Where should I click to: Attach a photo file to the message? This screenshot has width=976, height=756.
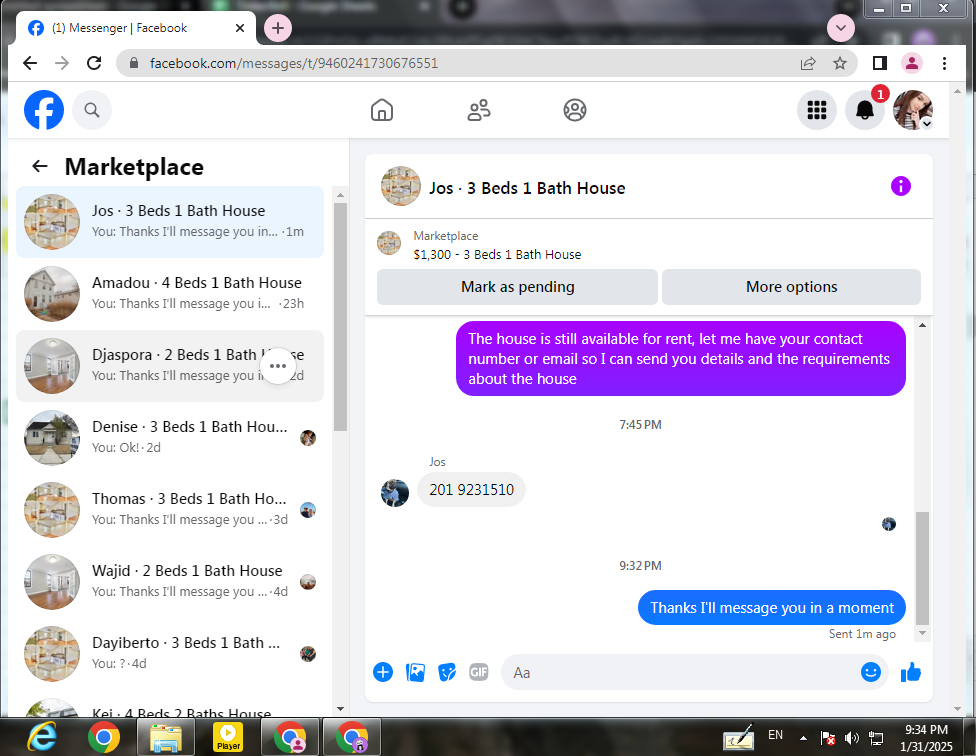pos(415,672)
